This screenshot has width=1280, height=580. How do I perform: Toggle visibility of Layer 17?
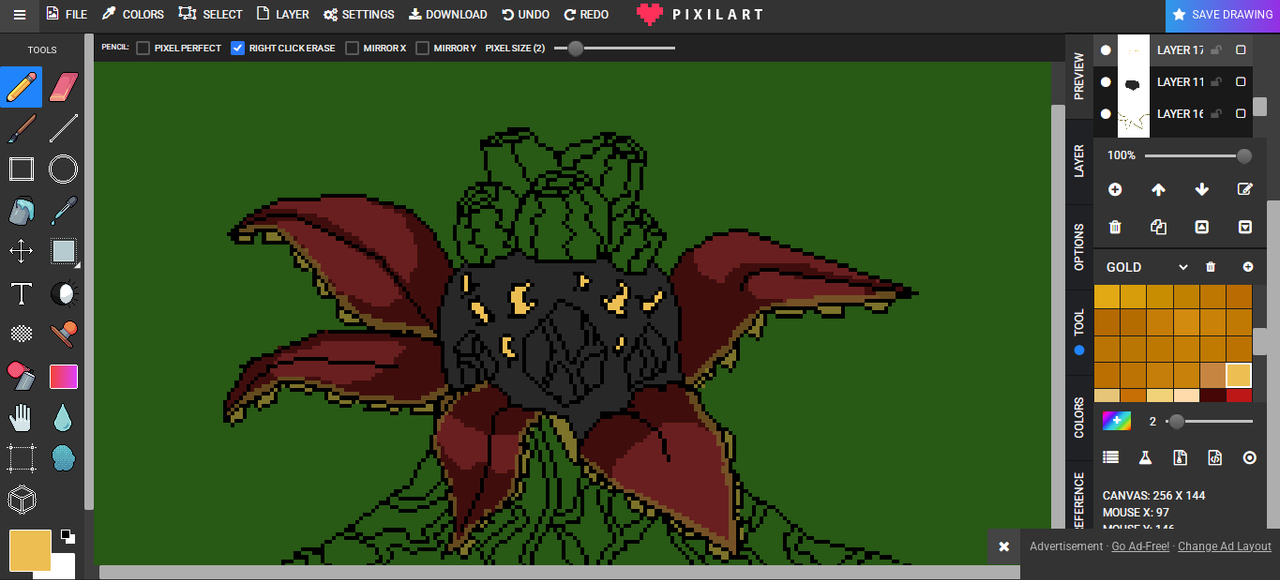point(1106,50)
